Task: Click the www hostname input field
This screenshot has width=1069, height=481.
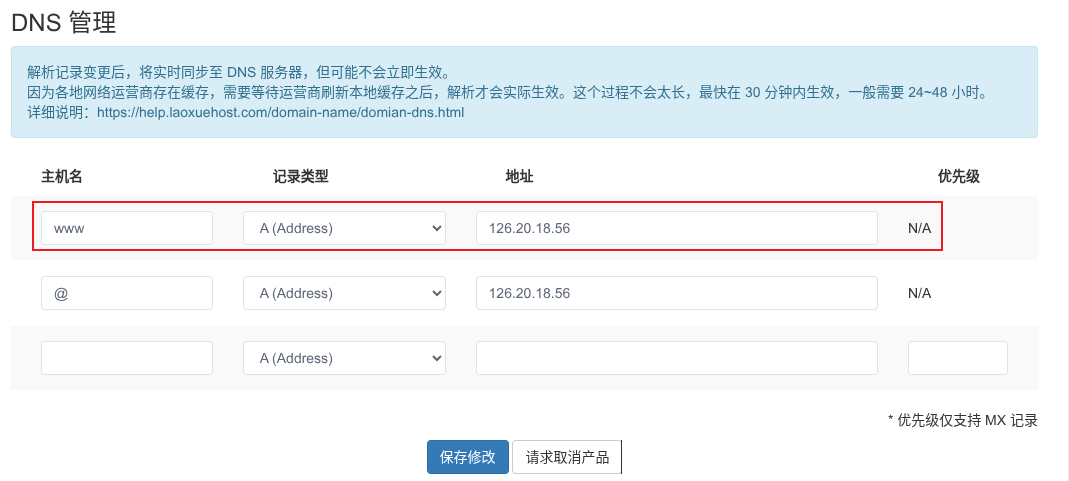Action: click(126, 228)
